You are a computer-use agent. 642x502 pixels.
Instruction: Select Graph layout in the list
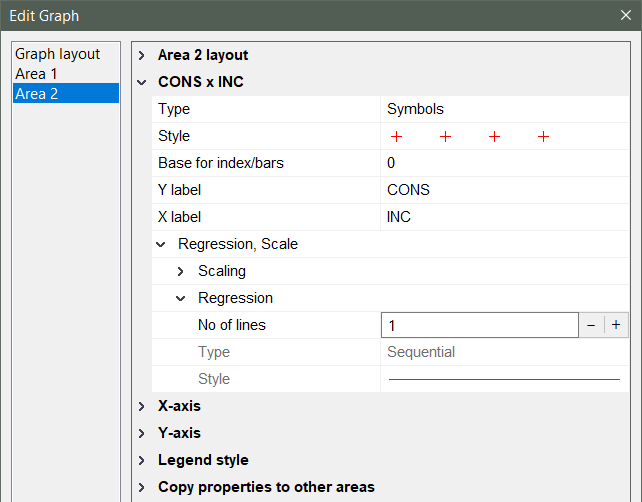tap(57, 54)
